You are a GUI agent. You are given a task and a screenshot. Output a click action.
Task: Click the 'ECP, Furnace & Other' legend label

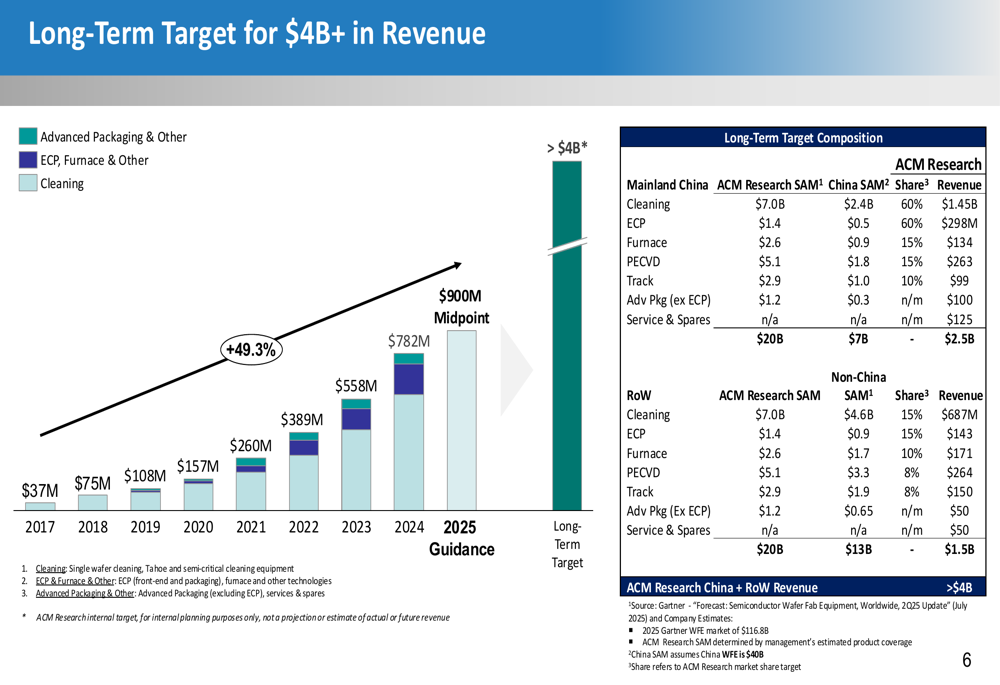(x=94, y=160)
